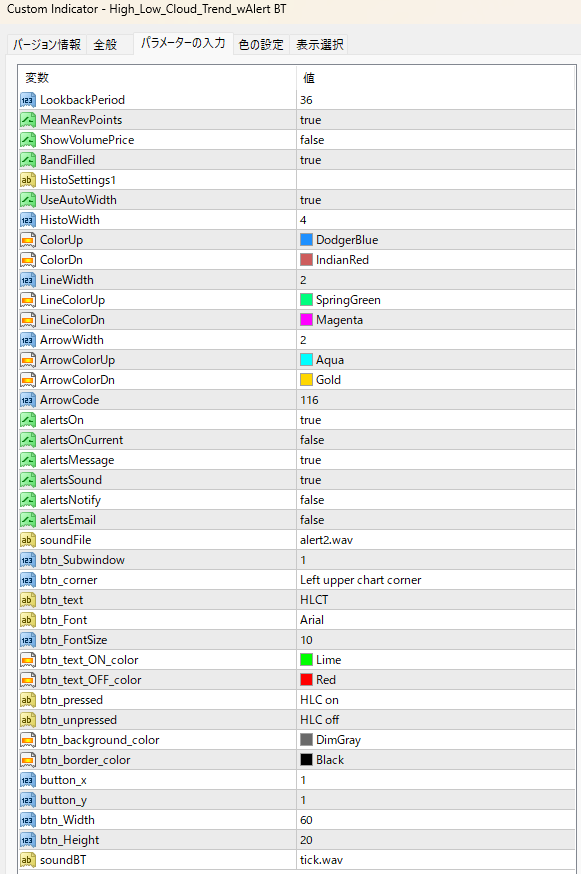The image size is (581, 874).
Task: Toggle ShowVolumePrice false value
Action: [x=436, y=140]
